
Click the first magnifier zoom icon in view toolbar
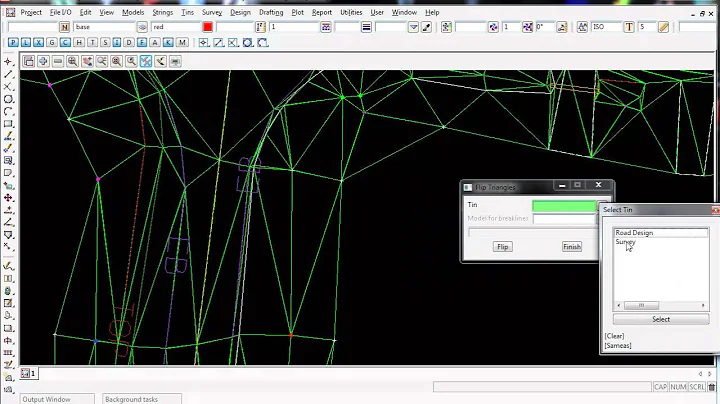(x=73, y=61)
